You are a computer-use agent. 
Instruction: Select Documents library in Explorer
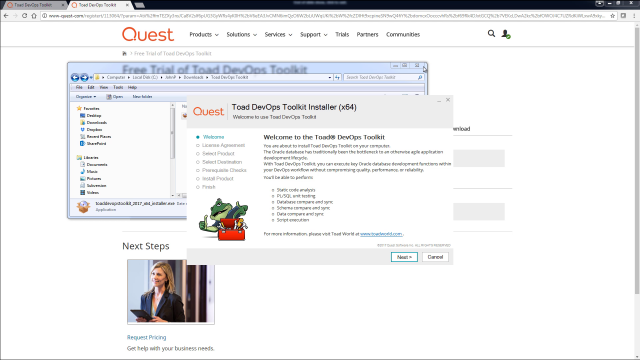(93, 164)
